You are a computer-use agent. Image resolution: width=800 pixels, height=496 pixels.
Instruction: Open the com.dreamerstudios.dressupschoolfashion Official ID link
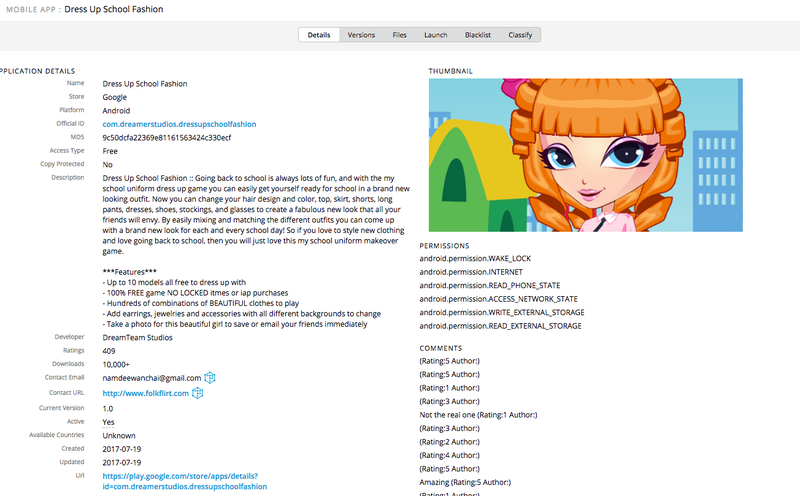179,124
